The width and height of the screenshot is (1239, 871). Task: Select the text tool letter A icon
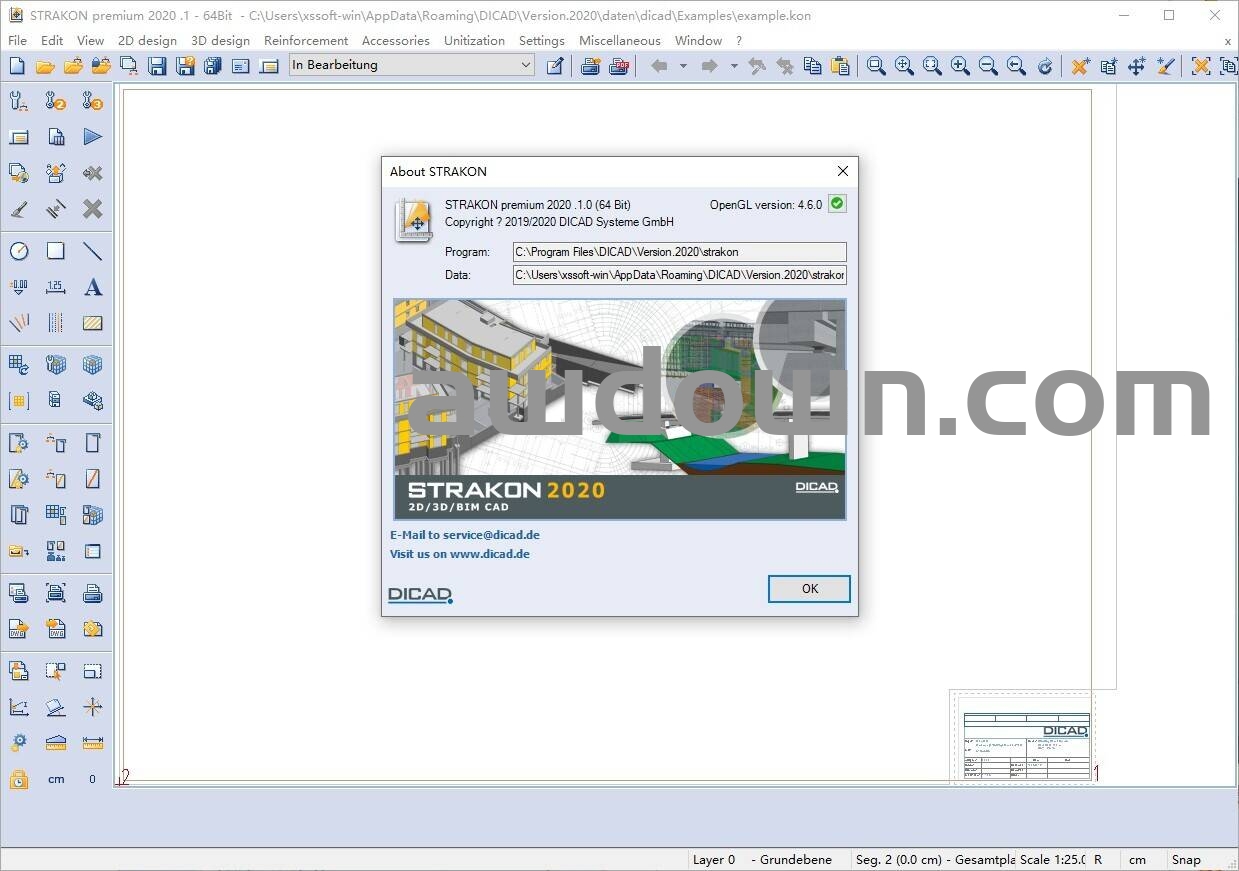pyautogui.click(x=93, y=288)
